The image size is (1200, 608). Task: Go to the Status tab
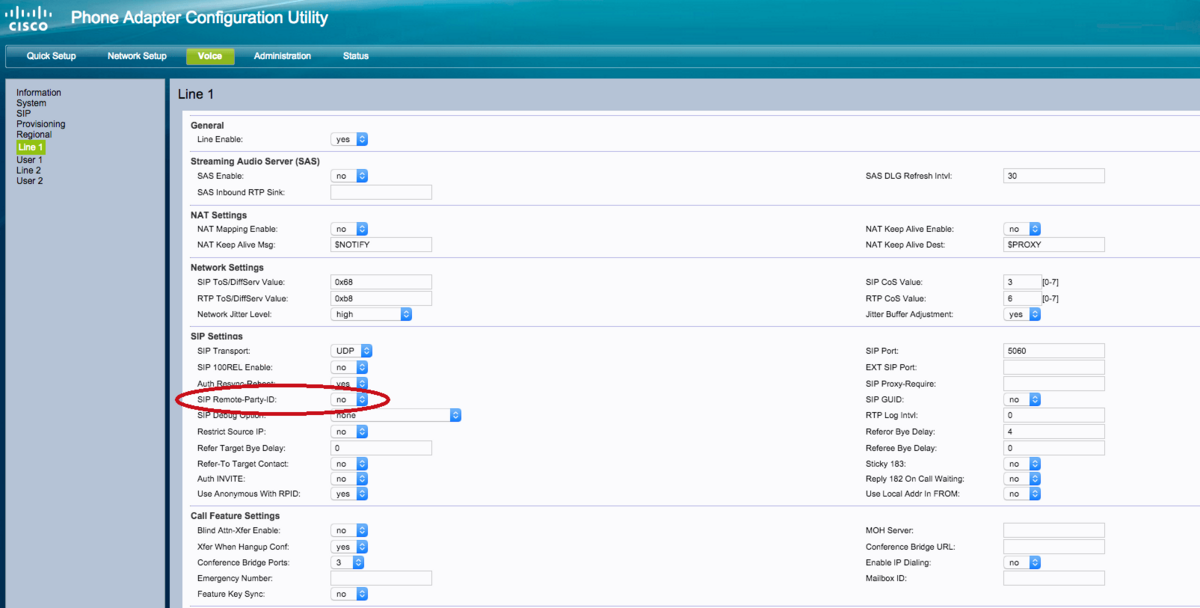pyautogui.click(x=355, y=56)
